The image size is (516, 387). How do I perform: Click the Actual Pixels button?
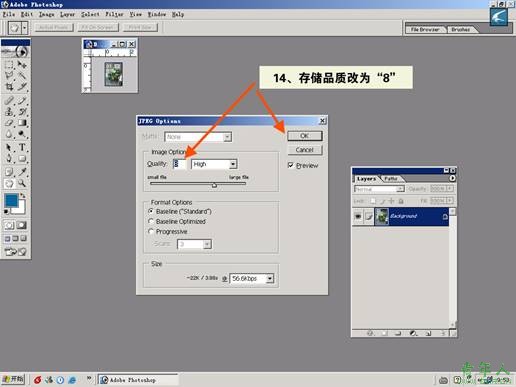coord(54,27)
